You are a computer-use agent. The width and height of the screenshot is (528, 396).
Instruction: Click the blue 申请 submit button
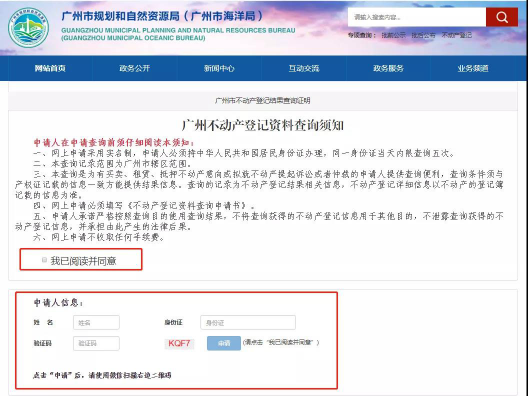pos(224,343)
